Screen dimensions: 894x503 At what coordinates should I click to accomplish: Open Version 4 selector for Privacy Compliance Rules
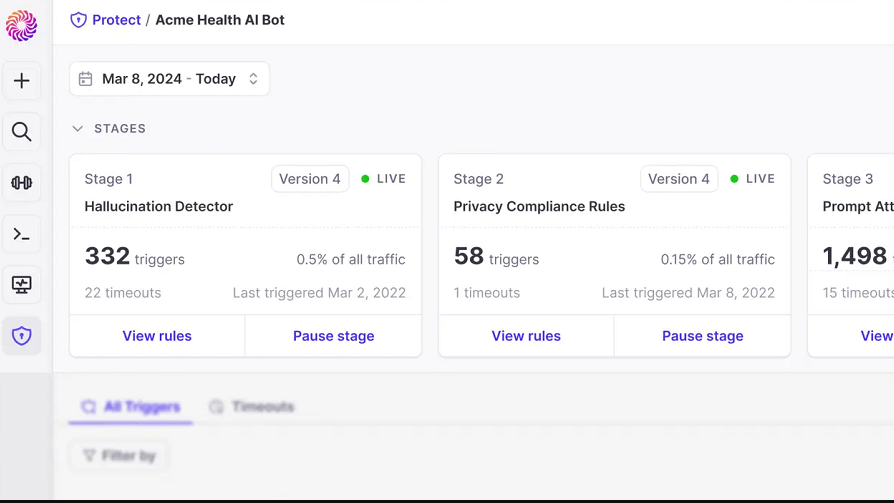pos(679,179)
